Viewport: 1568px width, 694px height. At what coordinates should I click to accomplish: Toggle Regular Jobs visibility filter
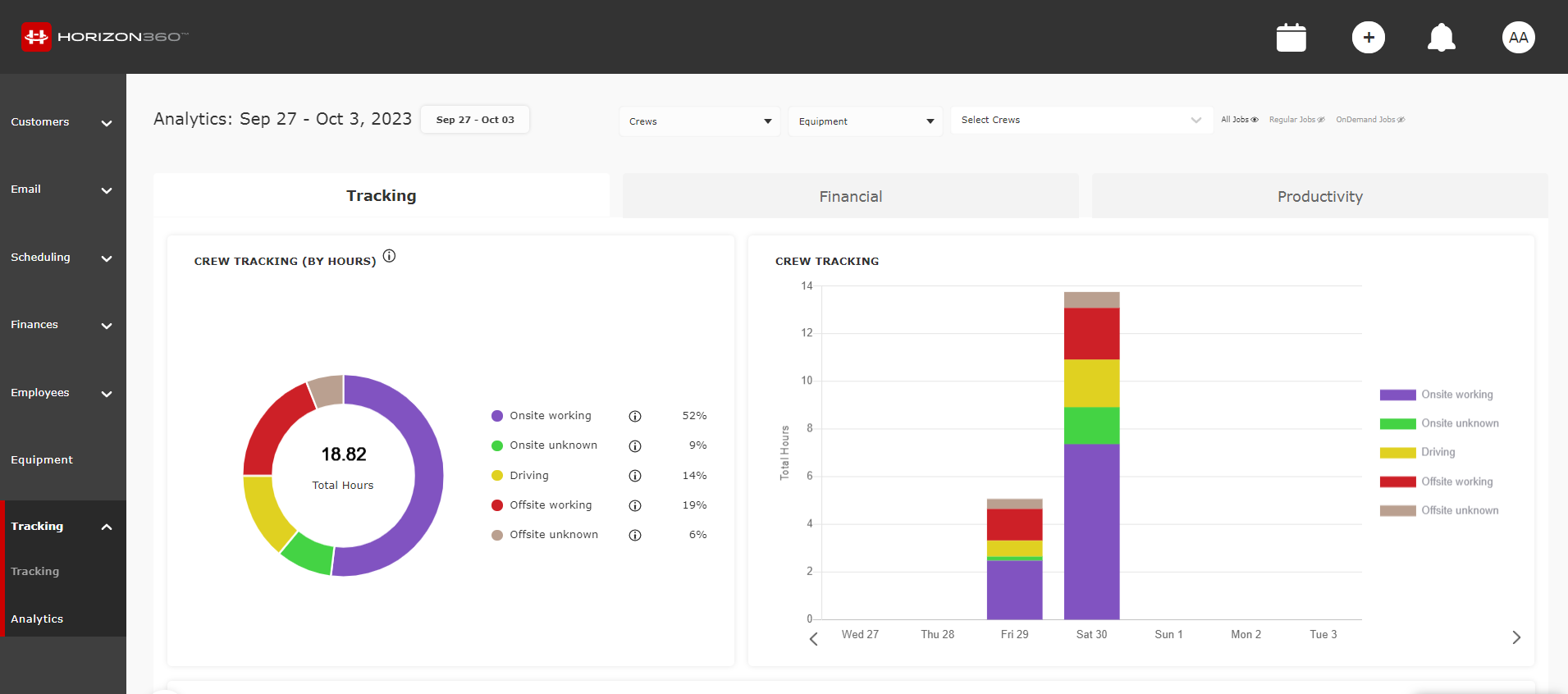tap(1296, 120)
